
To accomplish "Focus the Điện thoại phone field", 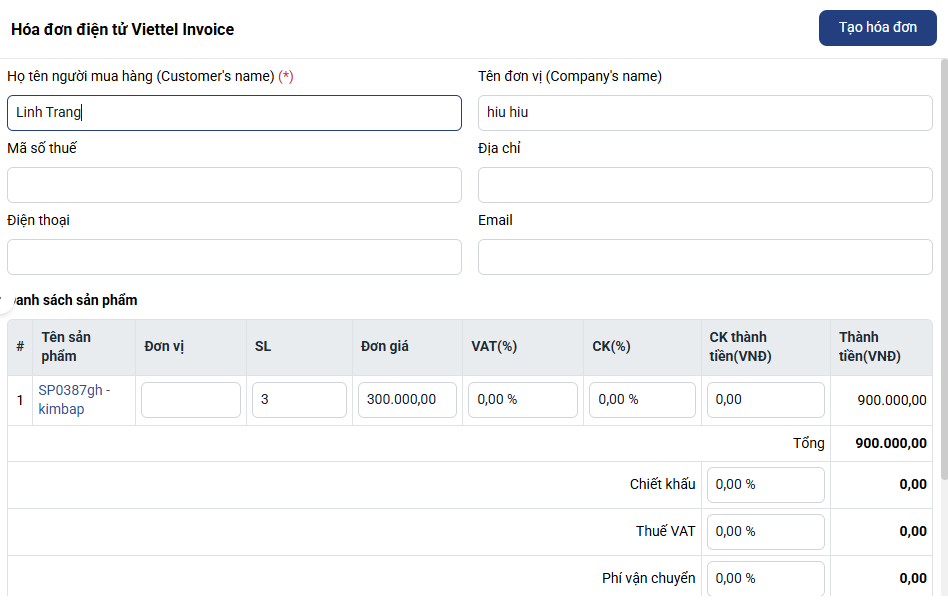I will 234,257.
